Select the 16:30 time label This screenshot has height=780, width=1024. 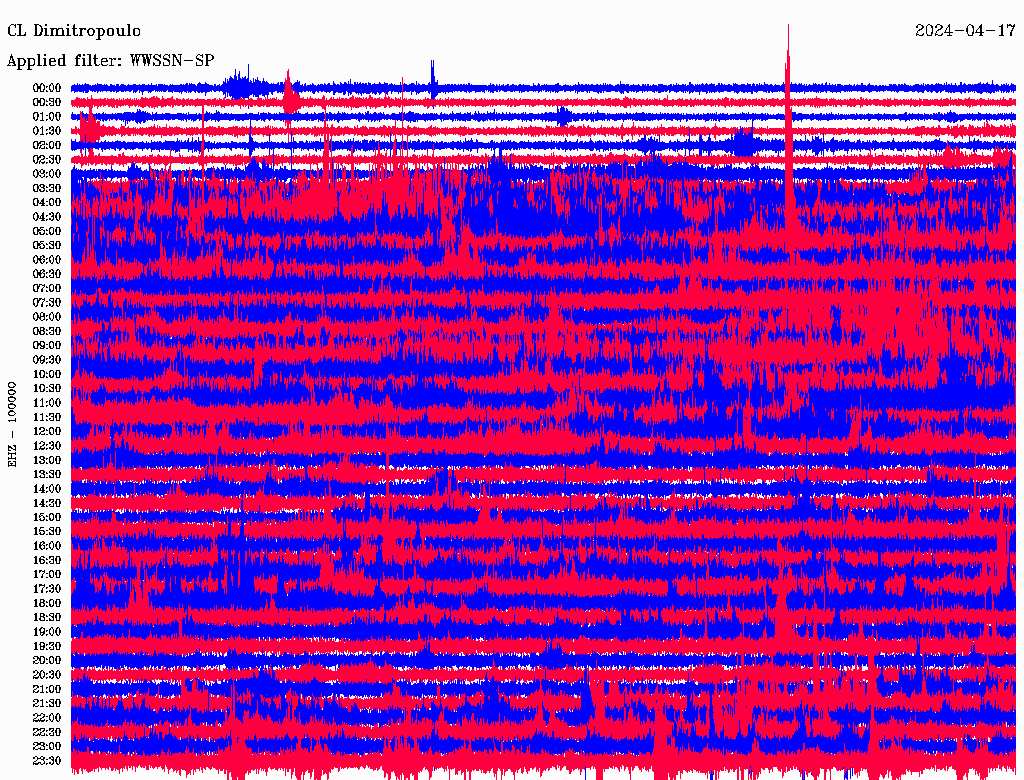point(47,560)
